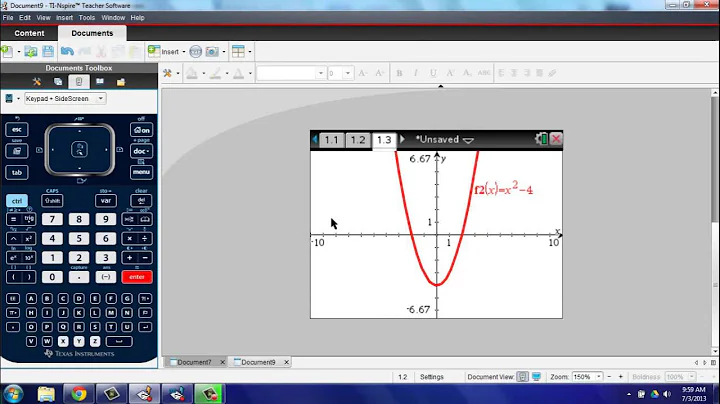Open Windows Explorer from taskbar

pyautogui.click(x=46, y=394)
